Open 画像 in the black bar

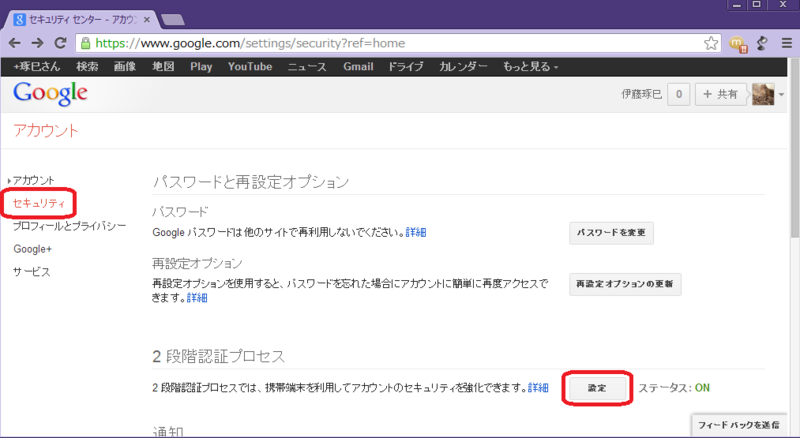pos(125,67)
